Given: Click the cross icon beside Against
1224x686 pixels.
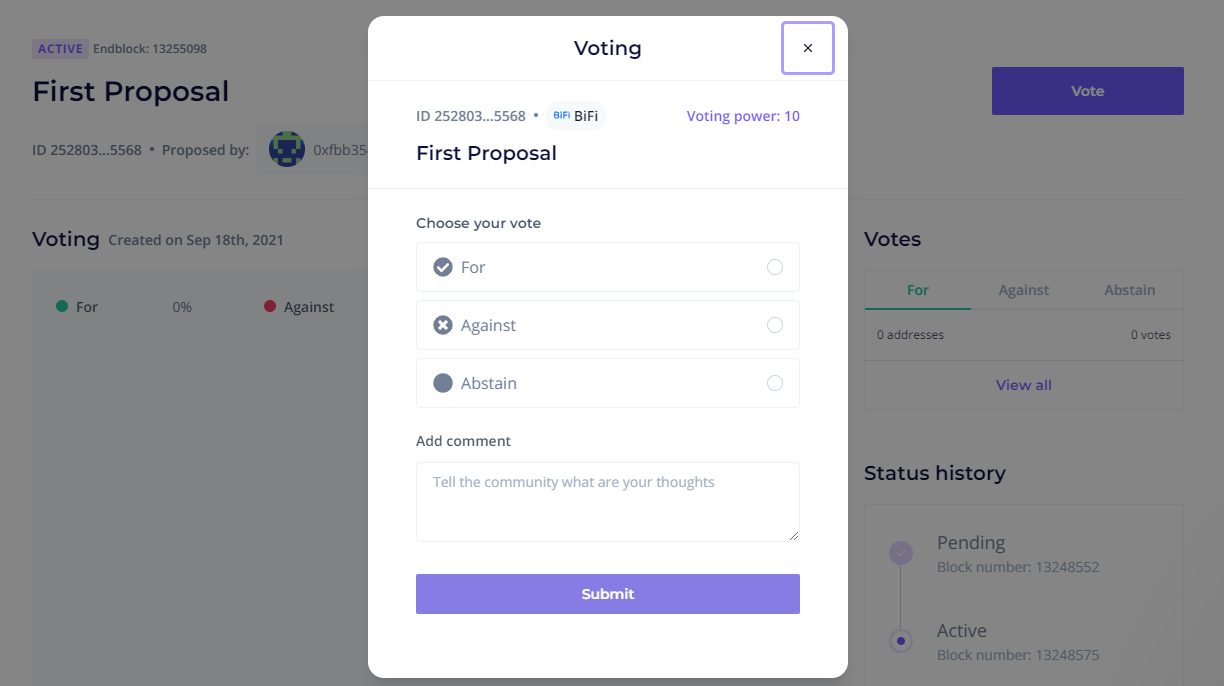Looking at the screenshot, I should pos(443,325).
